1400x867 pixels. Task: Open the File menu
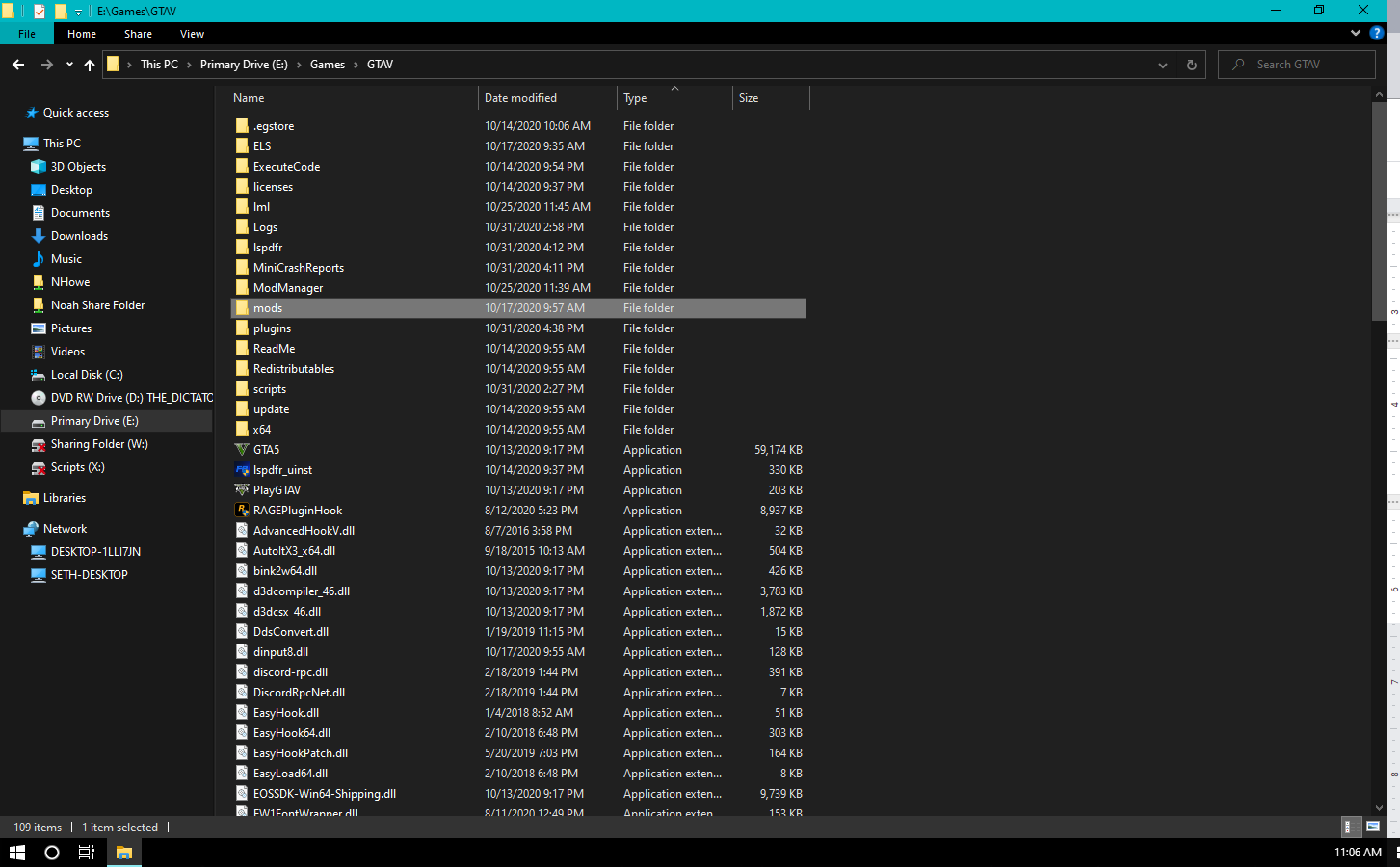27,34
